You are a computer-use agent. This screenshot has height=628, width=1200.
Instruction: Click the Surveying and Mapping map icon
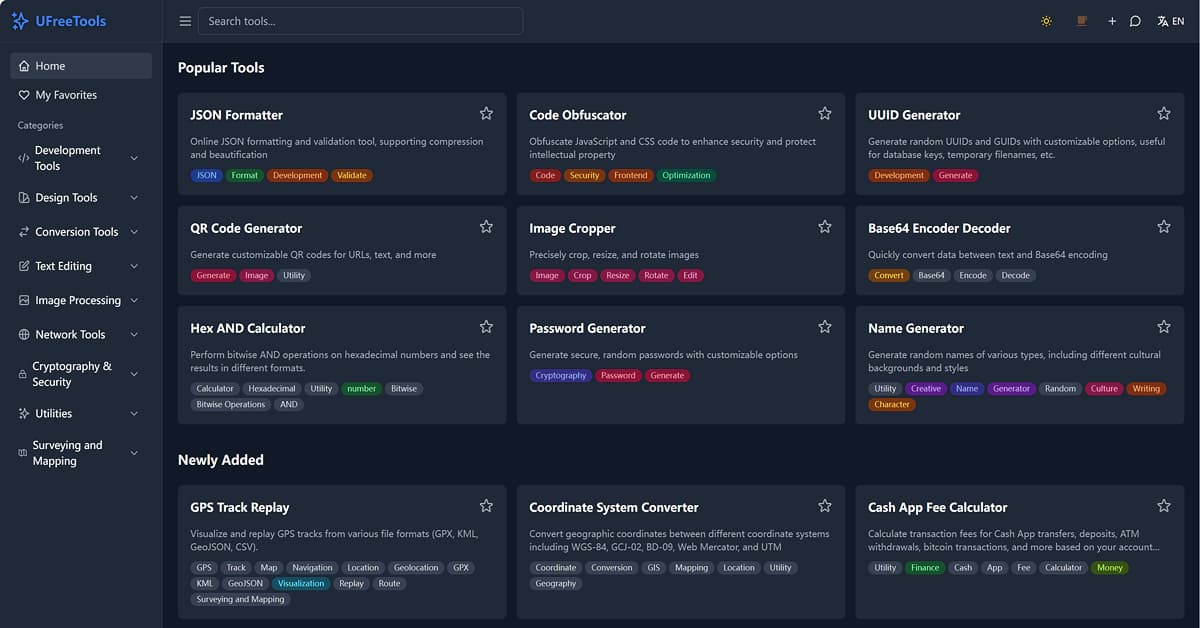click(22, 453)
